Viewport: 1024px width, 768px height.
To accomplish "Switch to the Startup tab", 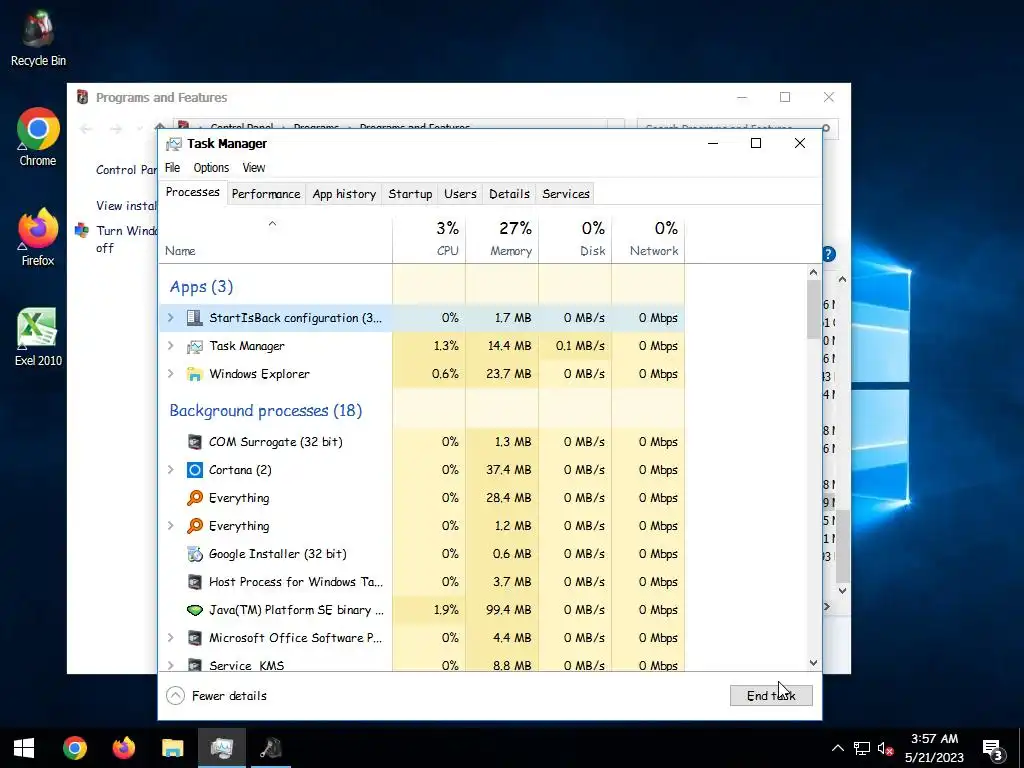I will [410, 194].
